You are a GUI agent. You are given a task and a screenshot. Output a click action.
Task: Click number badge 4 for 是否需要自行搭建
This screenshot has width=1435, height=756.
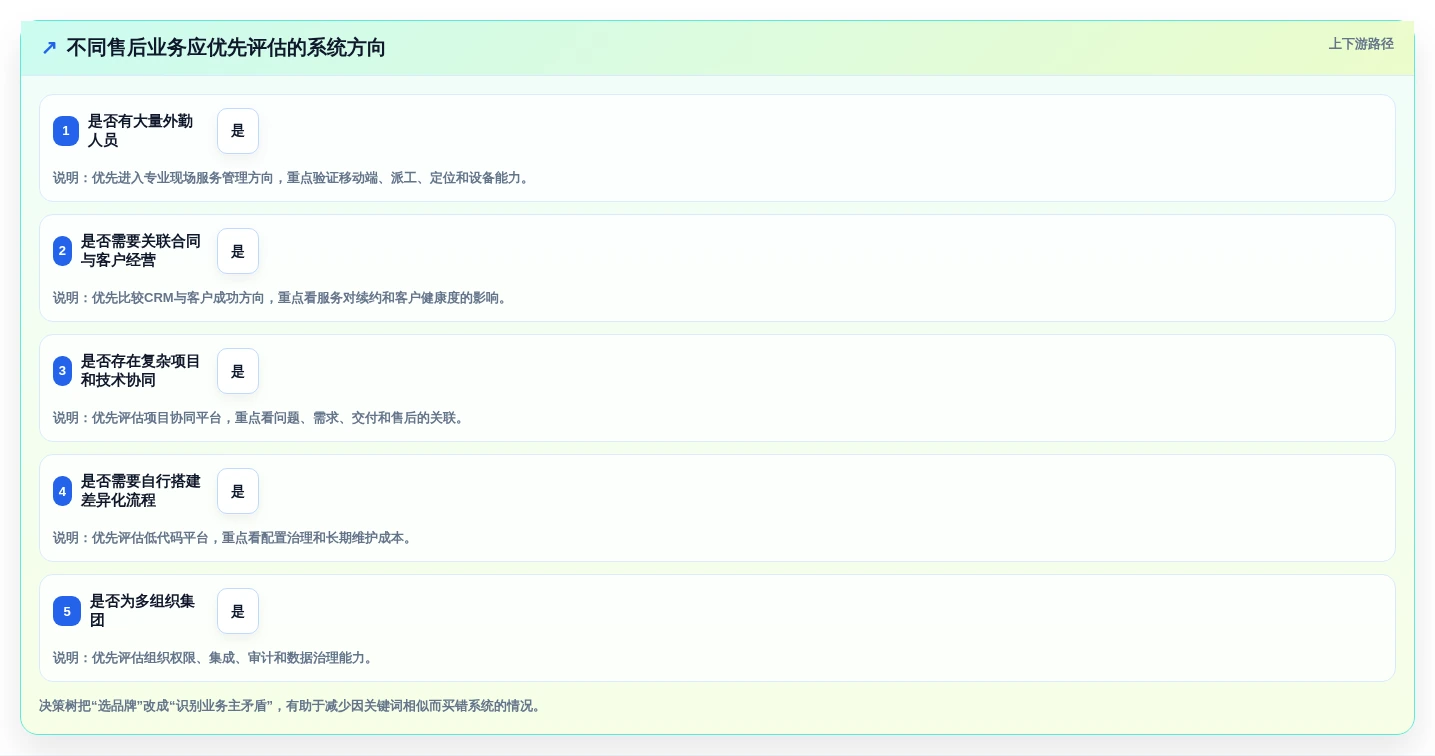click(x=62, y=491)
